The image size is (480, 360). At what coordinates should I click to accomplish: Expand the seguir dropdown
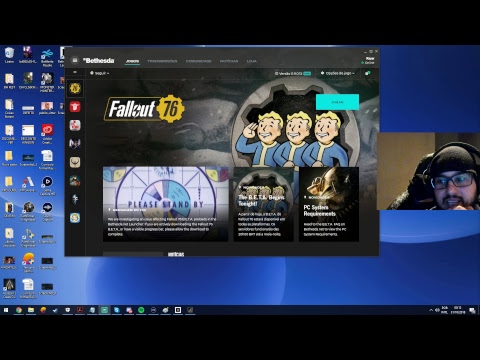[x=99, y=73]
